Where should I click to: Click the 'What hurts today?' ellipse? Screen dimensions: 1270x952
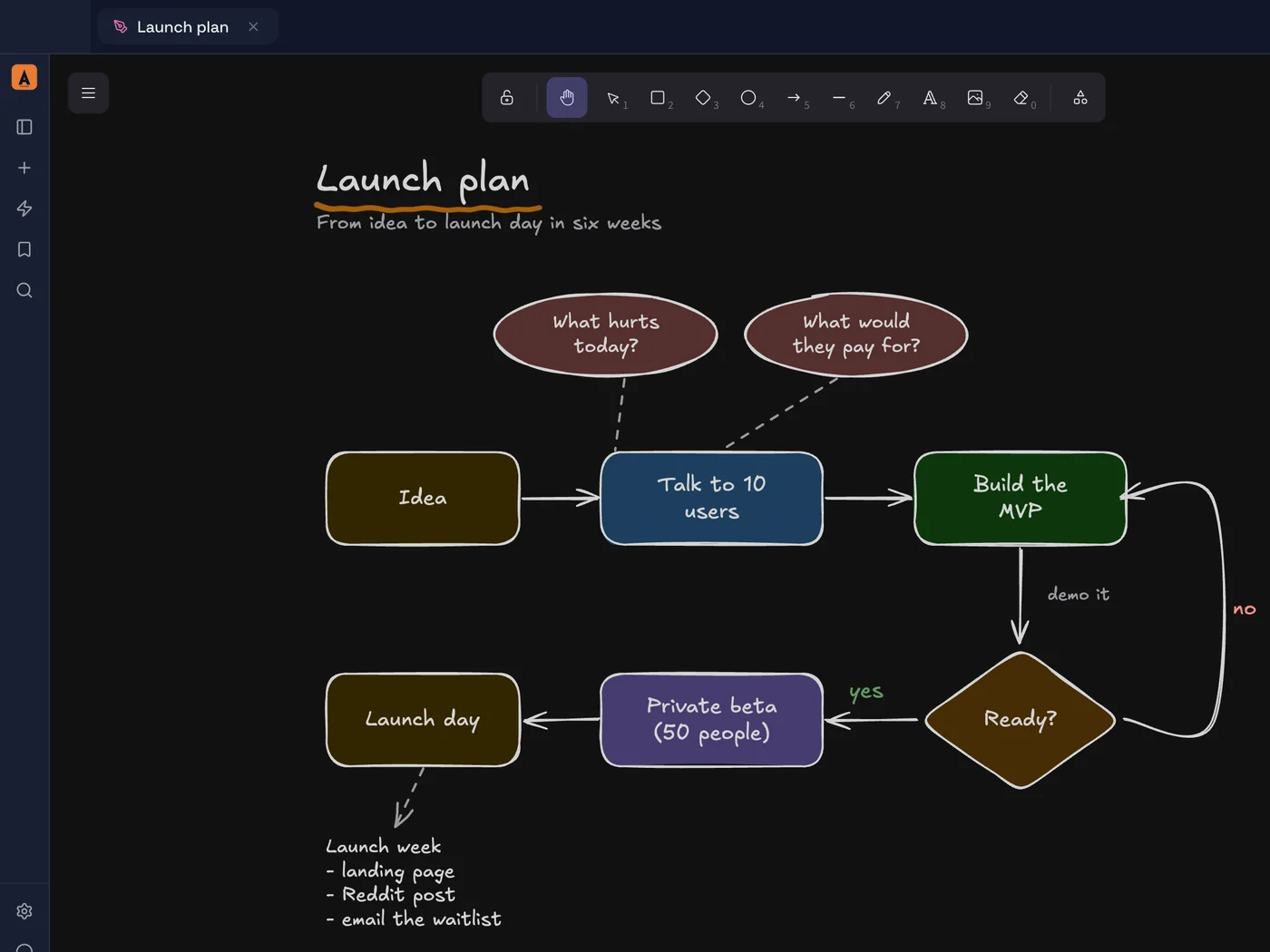click(x=606, y=335)
